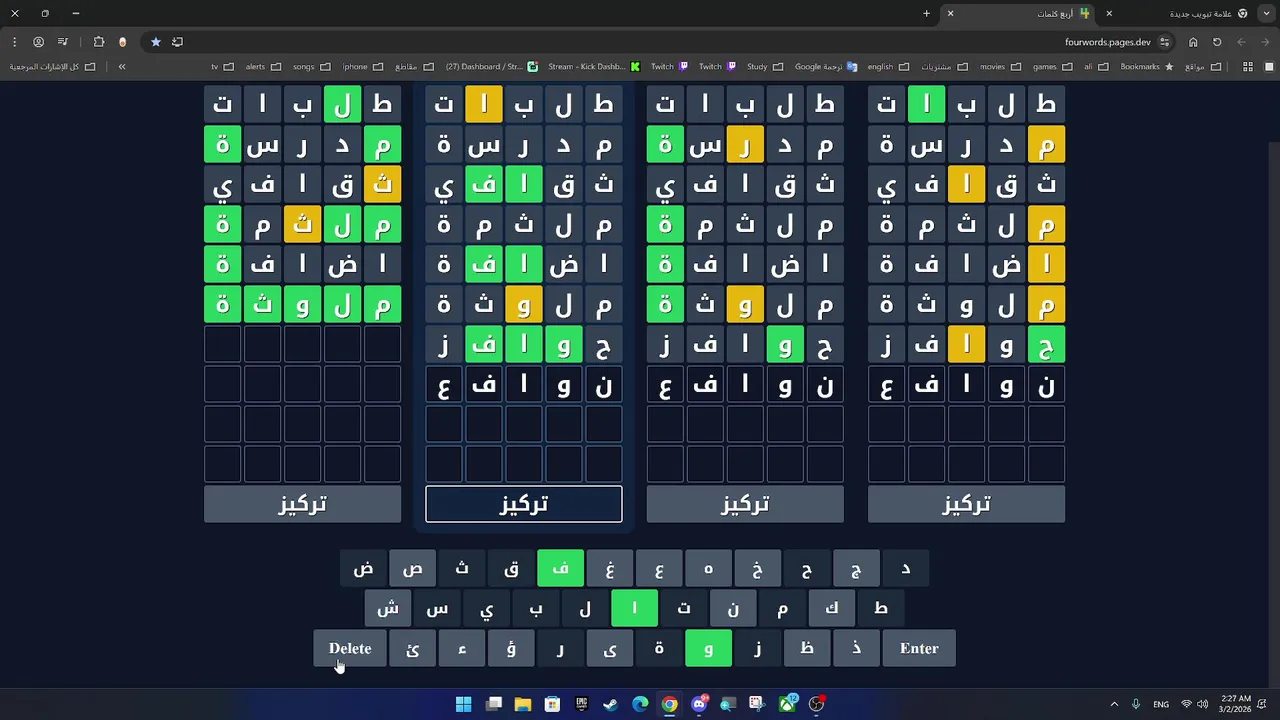This screenshot has width=1280, height=720.
Task: Open Discord from the taskbar
Action: [x=699, y=704]
